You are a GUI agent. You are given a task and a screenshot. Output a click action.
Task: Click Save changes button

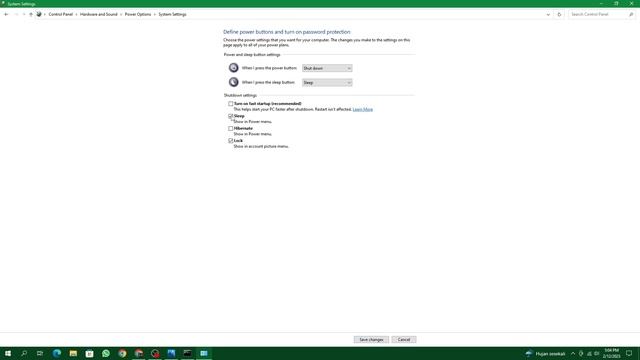pyautogui.click(x=371, y=340)
